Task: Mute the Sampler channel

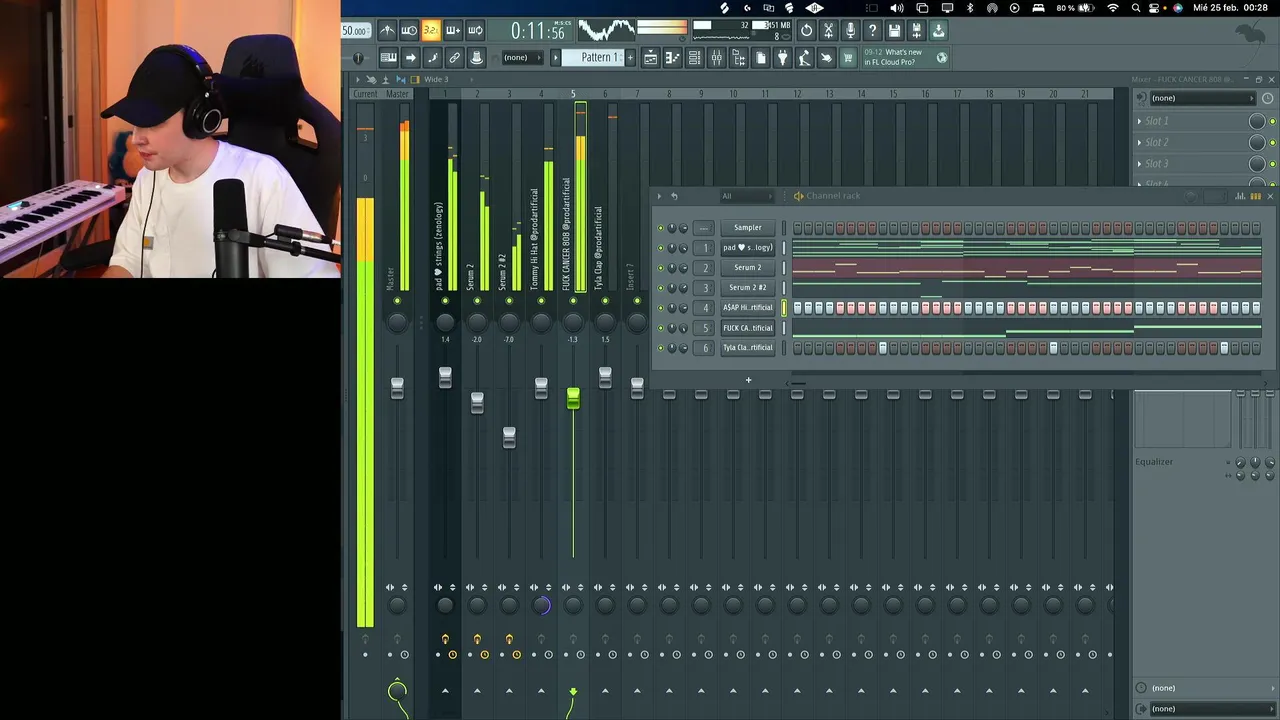Action: [x=660, y=228]
